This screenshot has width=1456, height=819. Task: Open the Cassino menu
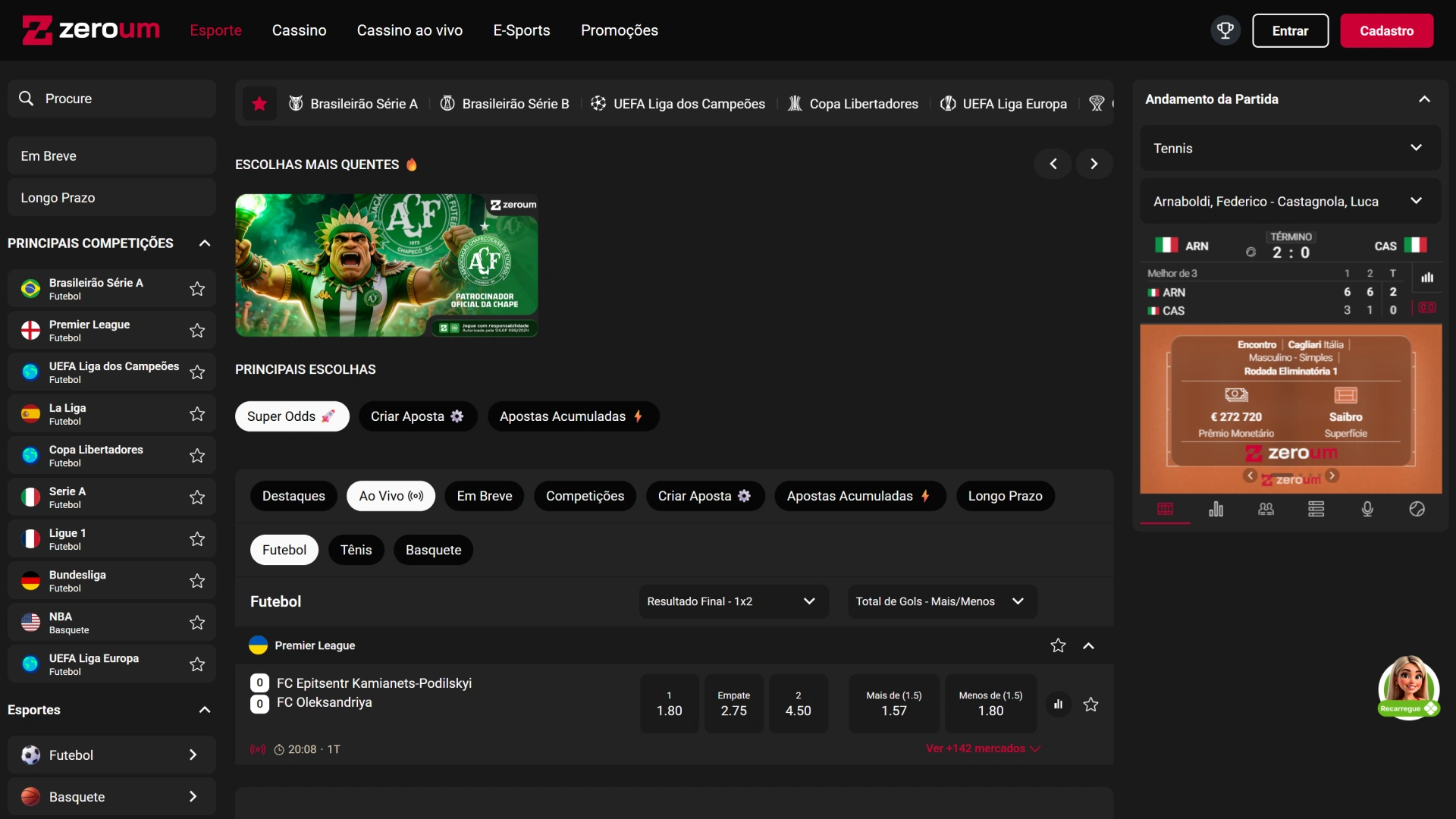click(x=299, y=30)
